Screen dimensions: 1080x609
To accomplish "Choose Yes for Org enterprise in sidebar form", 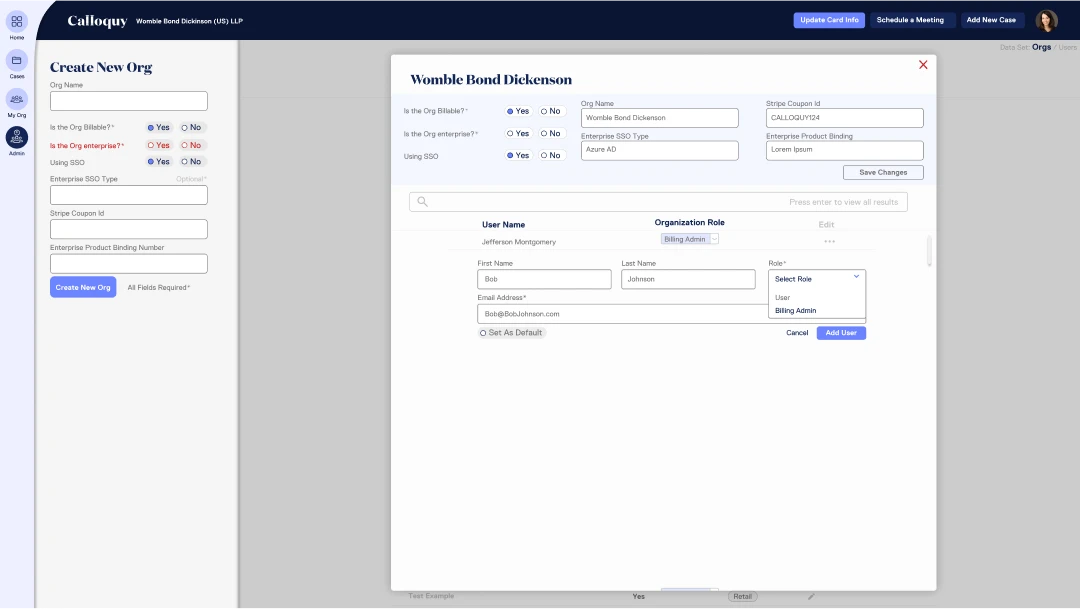I will pyautogui.click(x=158, y=145).
